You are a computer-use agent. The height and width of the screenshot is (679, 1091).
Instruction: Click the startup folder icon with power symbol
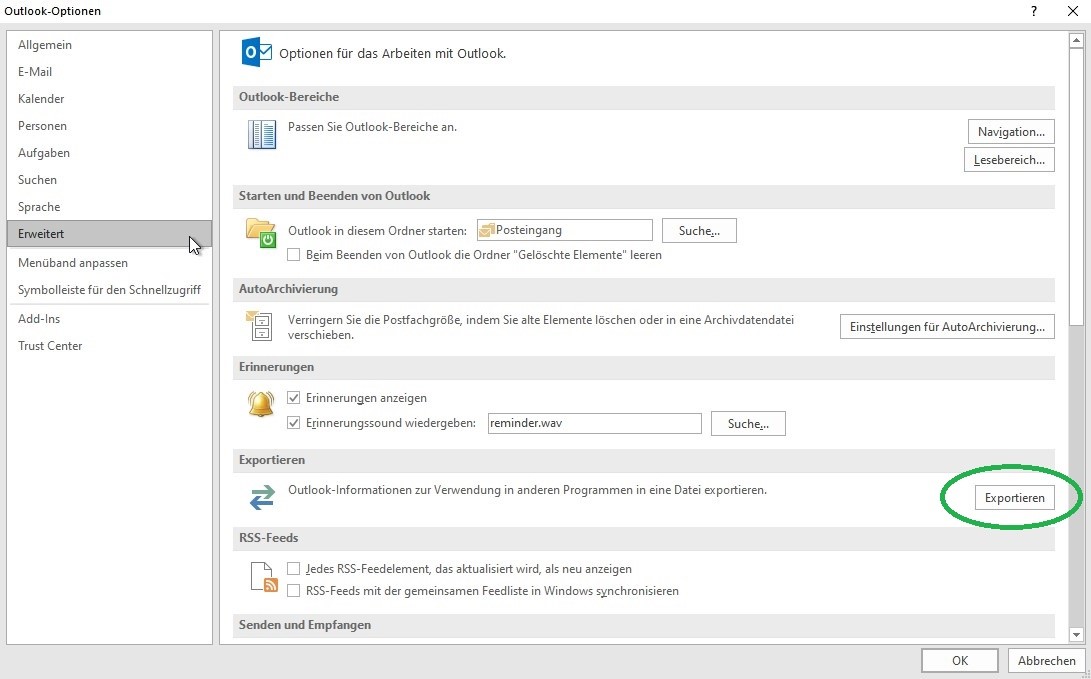261,232
